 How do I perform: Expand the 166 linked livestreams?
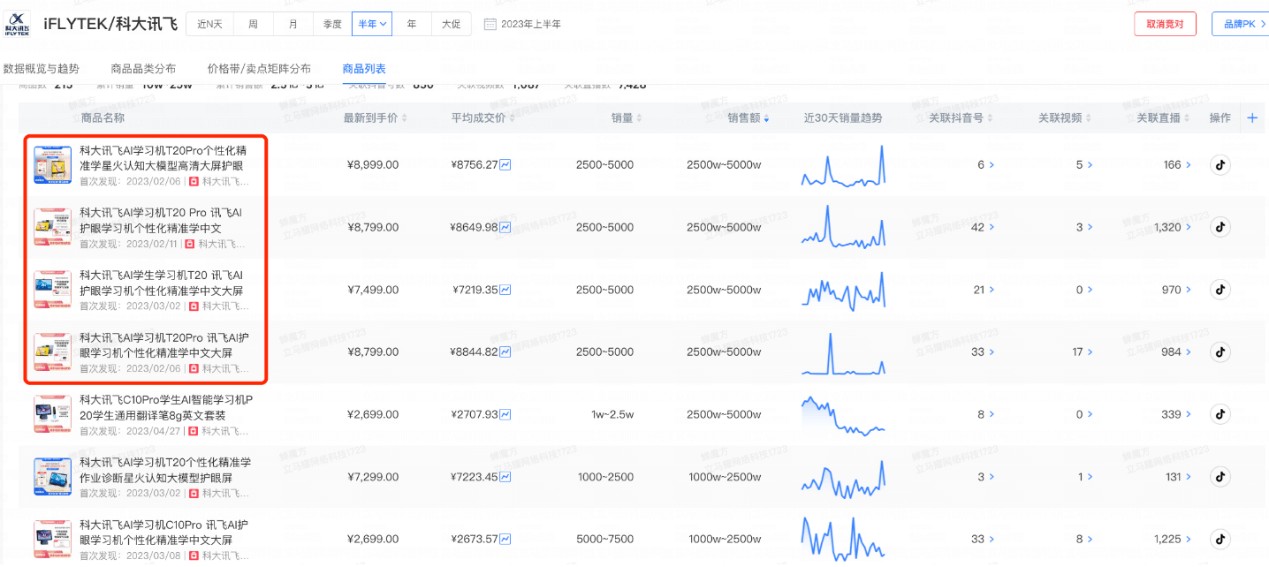pos(1178,165)
